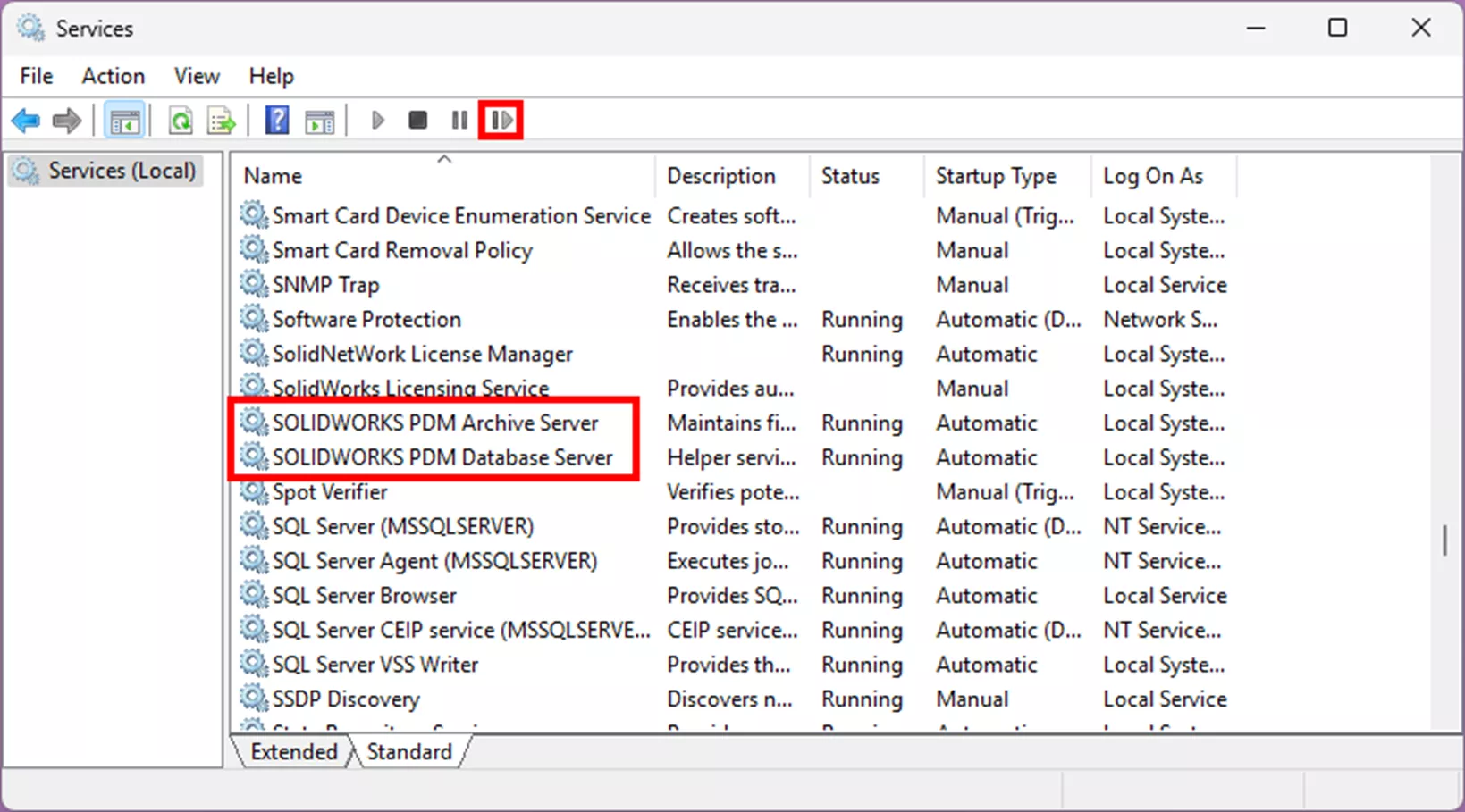Image resolution: width=1465 pixels, height=812 pixels.
Task: Click 'Verifies pote...' description of Spot Verifier
Action: tap(733, 492)
